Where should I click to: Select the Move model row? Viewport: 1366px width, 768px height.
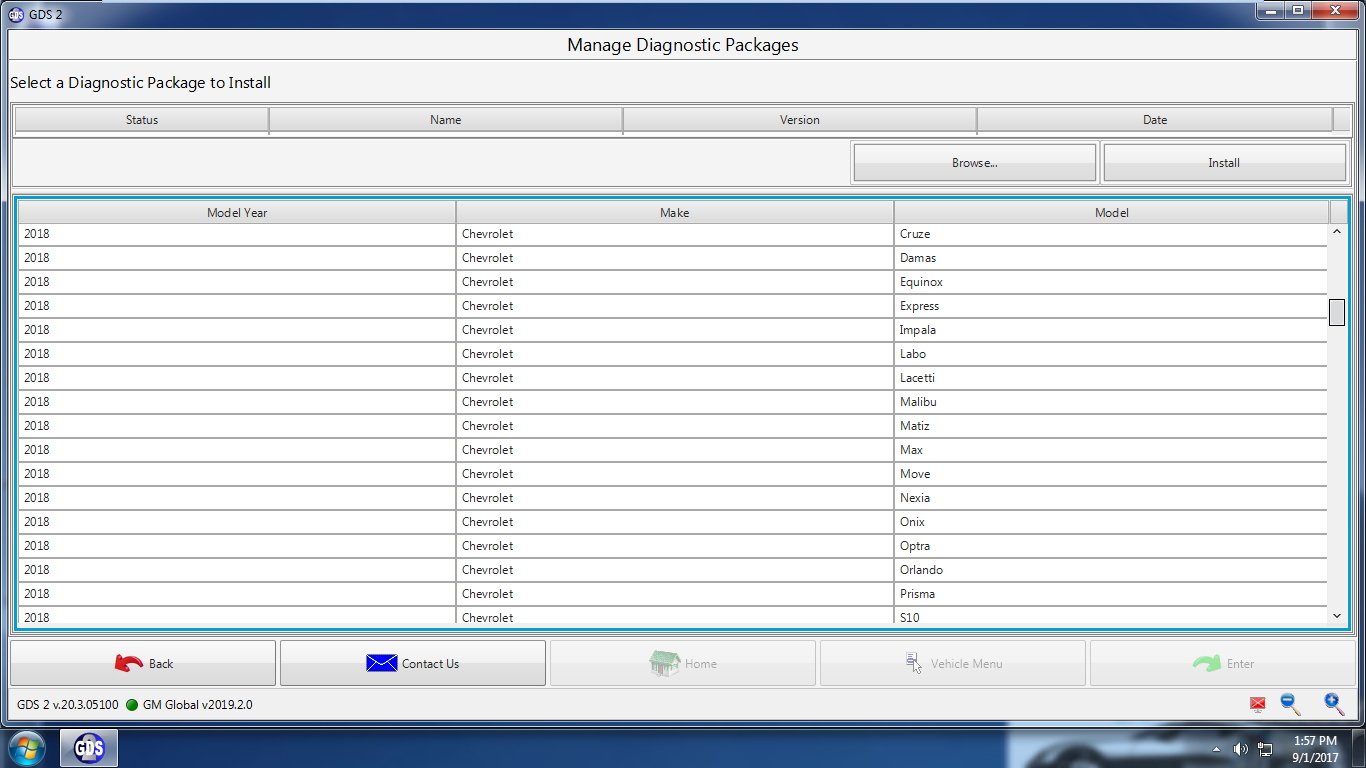tap(673, 474)
